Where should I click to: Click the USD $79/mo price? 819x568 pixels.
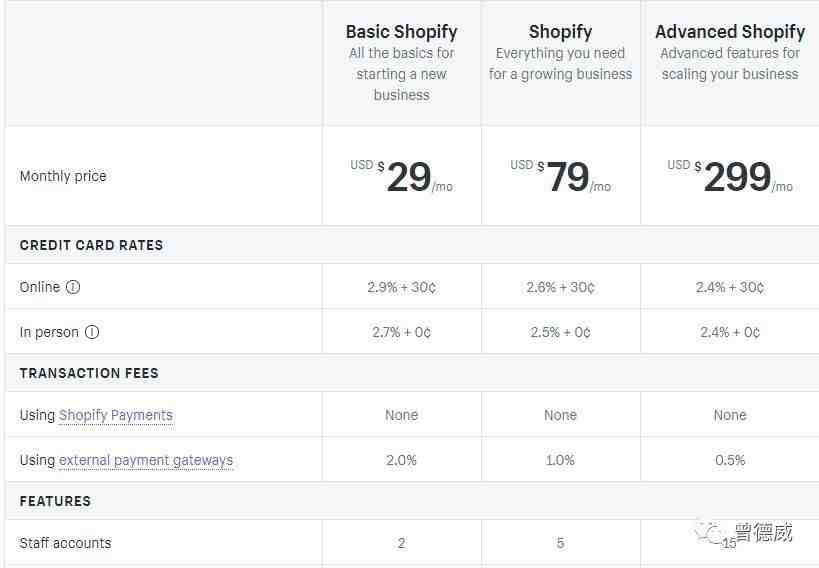point(560,177)
